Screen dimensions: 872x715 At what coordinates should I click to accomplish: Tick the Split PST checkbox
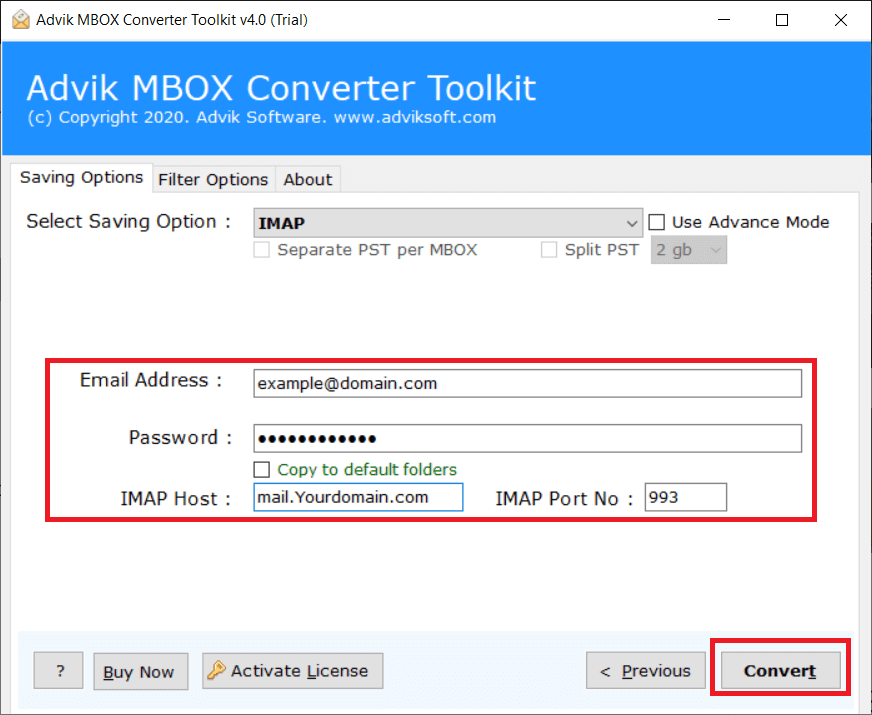pos(549,250)
